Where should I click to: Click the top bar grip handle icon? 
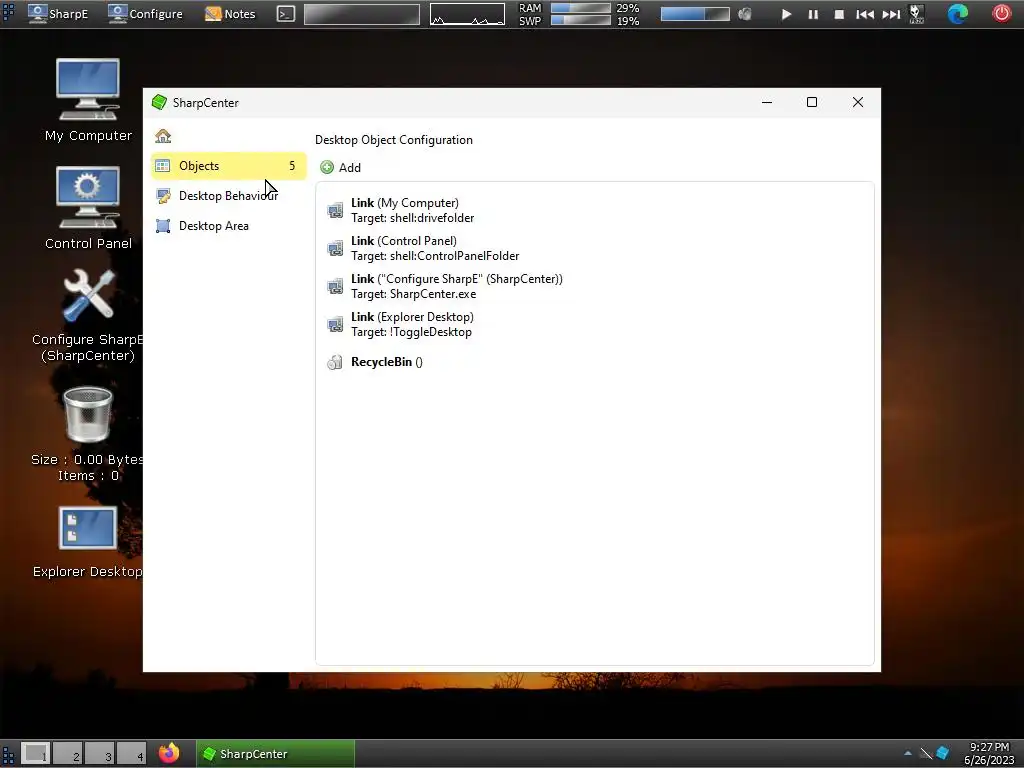point(8,14)
